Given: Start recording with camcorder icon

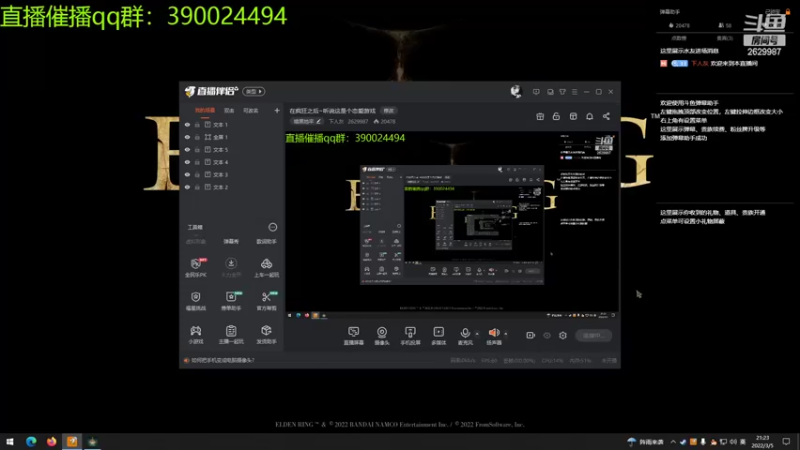Looking at the screenshot, I should [531, 335].
